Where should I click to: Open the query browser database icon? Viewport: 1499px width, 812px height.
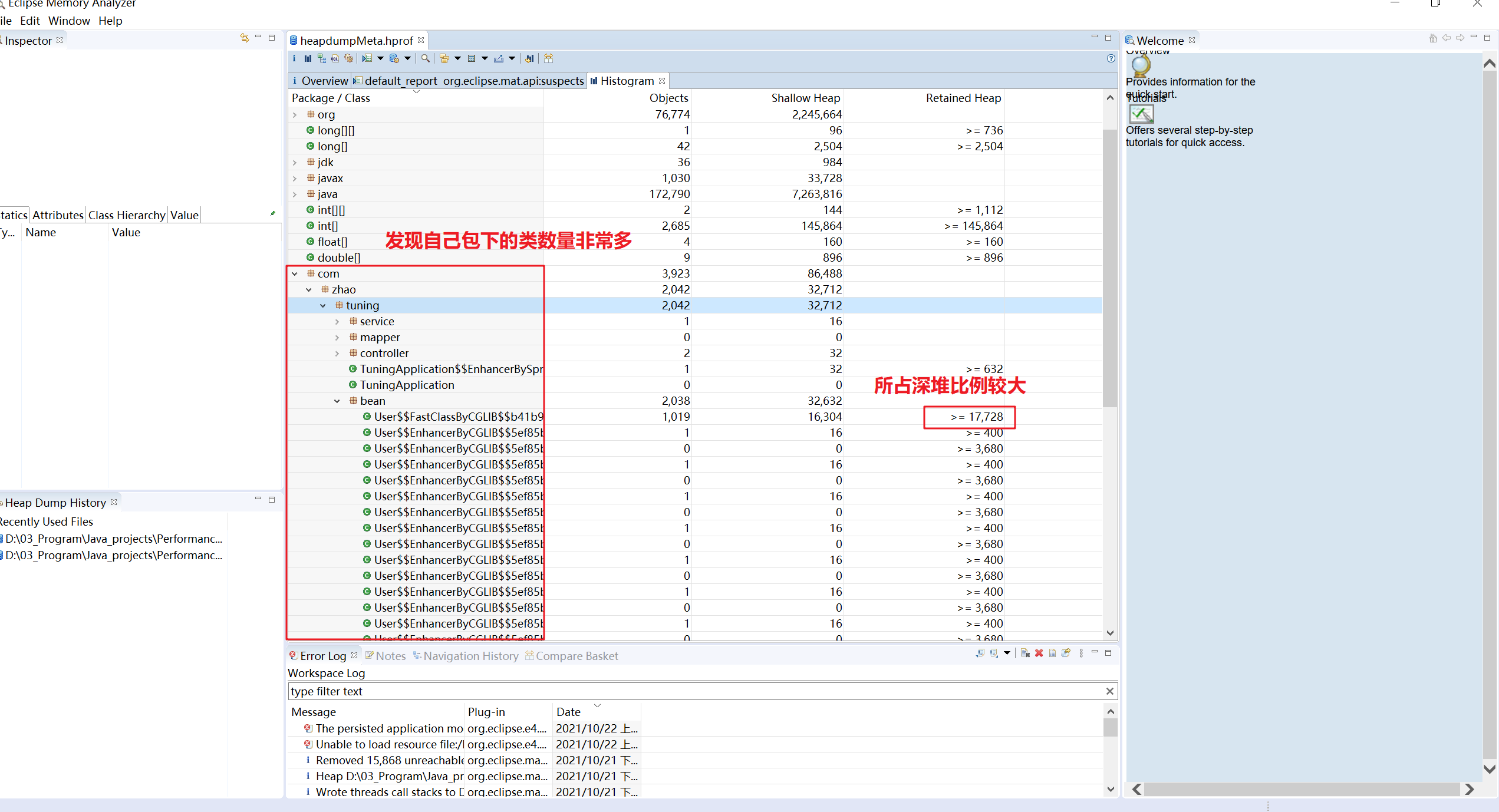coord(394,58)
